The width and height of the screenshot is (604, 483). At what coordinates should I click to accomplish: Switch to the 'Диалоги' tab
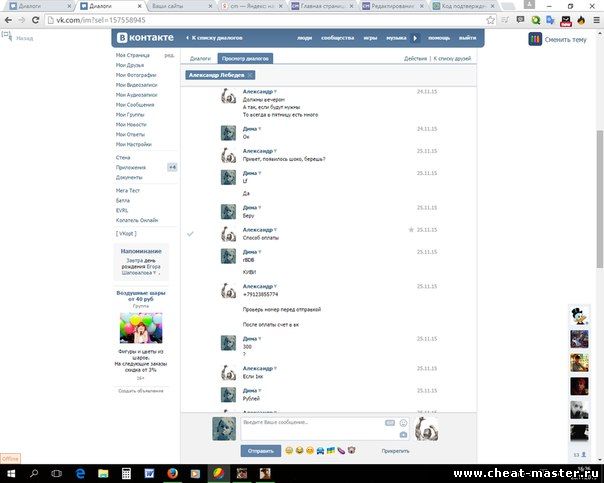(x=200, y=59)
